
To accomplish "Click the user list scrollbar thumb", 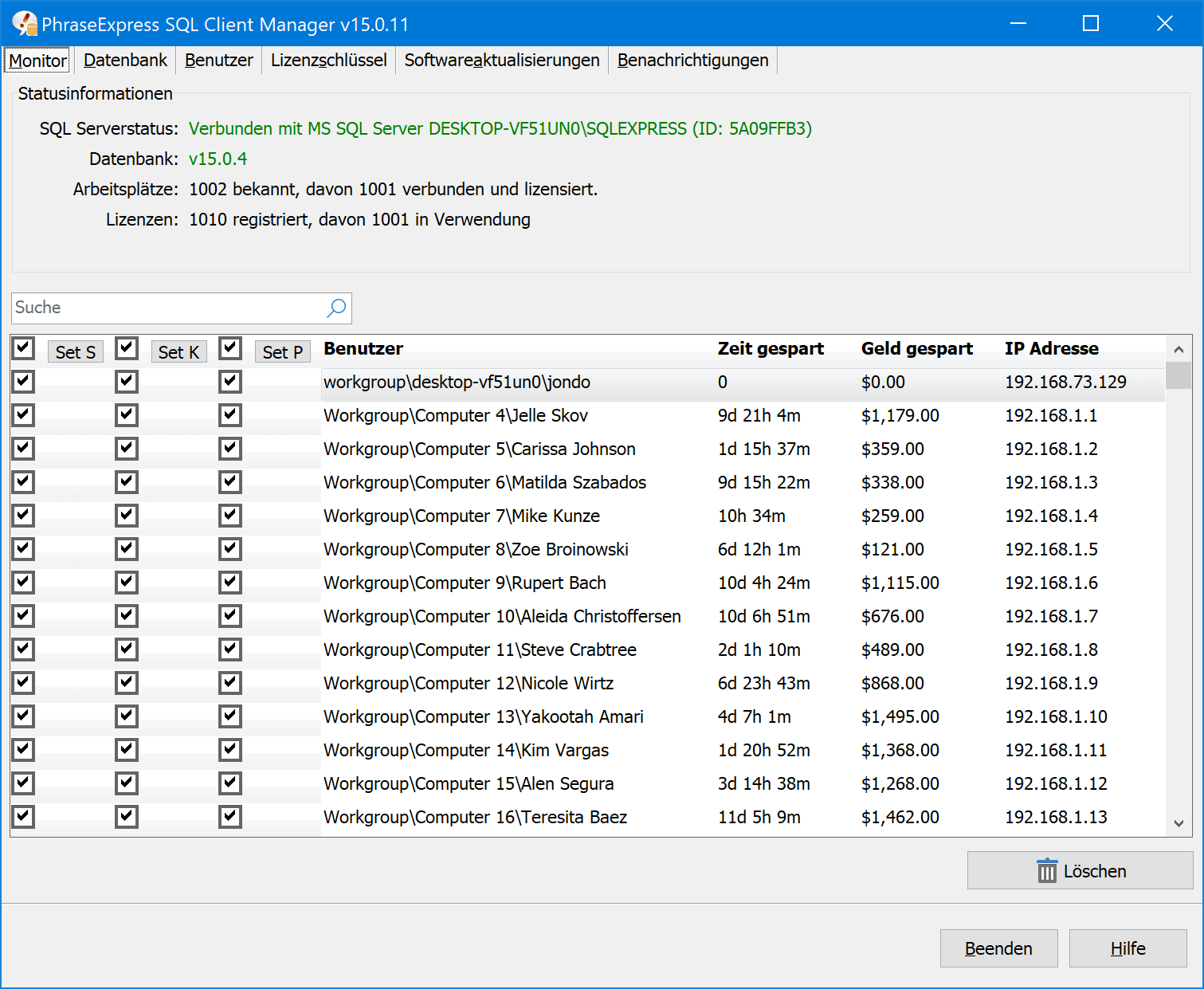I will coord(1179,375).
